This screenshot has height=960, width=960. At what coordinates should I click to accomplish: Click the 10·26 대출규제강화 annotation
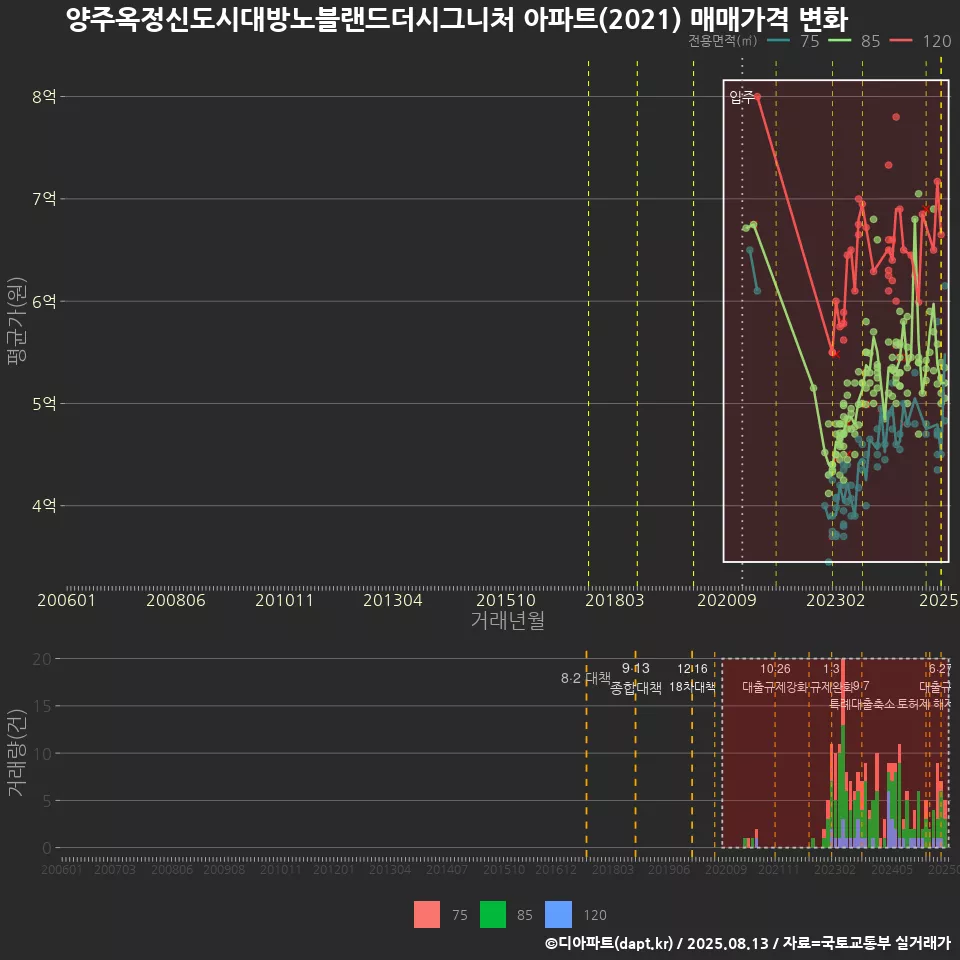point(775,678)
